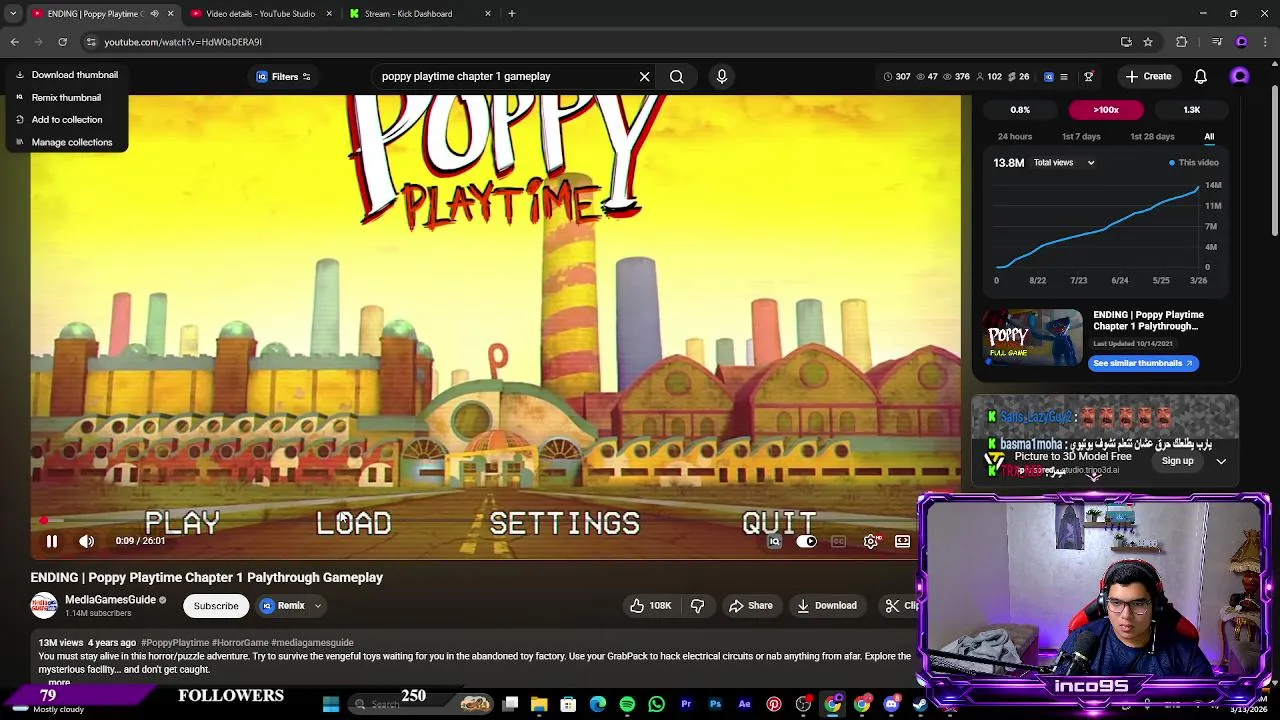Switch stats to 1st 28 days tab
The height and width of the screenshot is (720, 1280).
[1152, 136]
